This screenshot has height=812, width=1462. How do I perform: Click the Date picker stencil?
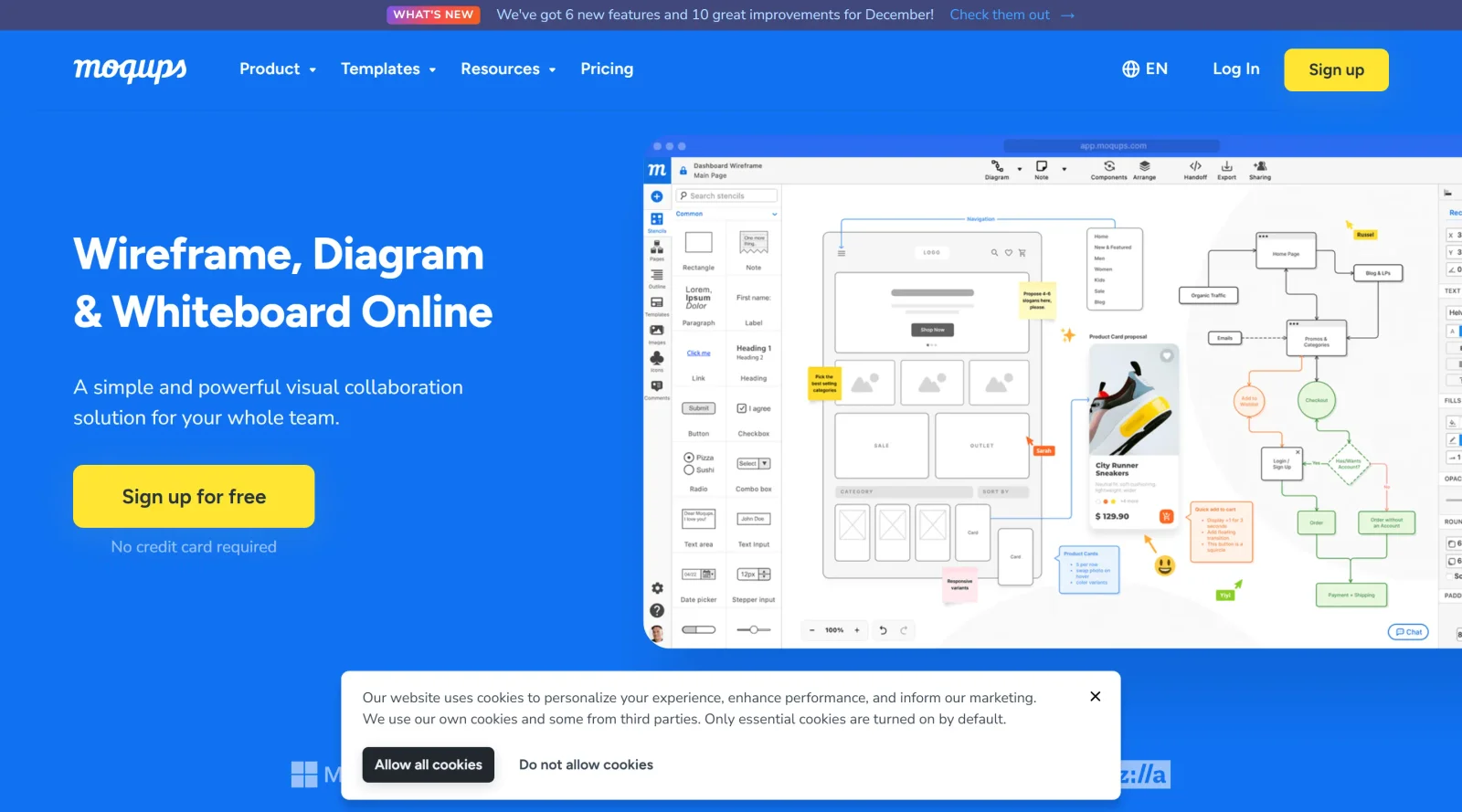click(x=698, y=575)
